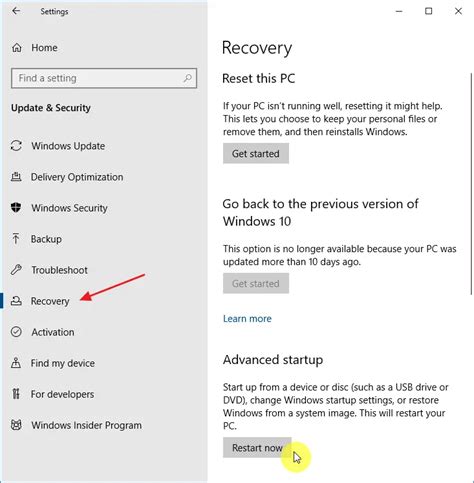Click 'Go back to the previous version' heading
Viewport: 474px width, 483px height.
point(320,212)
